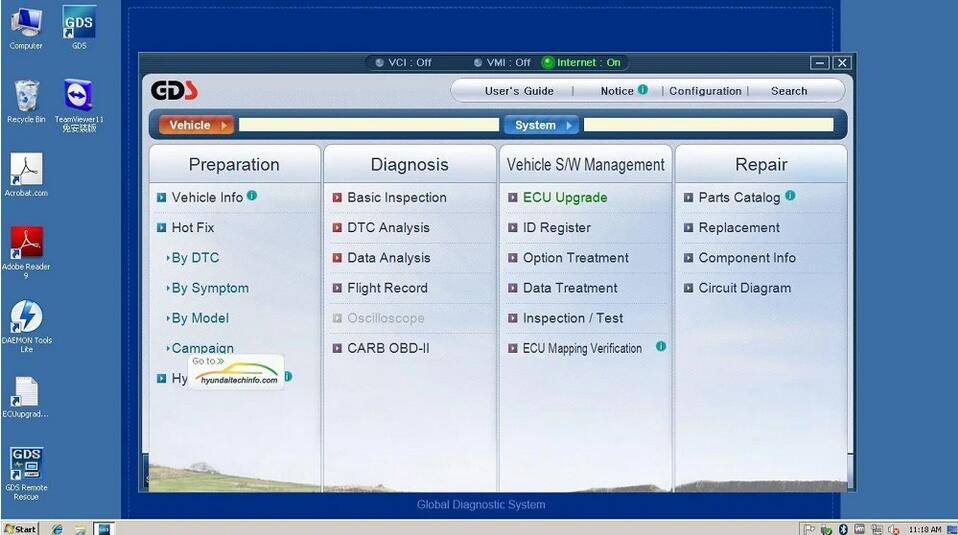Viewport: 958px width, 535px height.
Task: Open the Configuration menu
Action: tap(705, 91)
